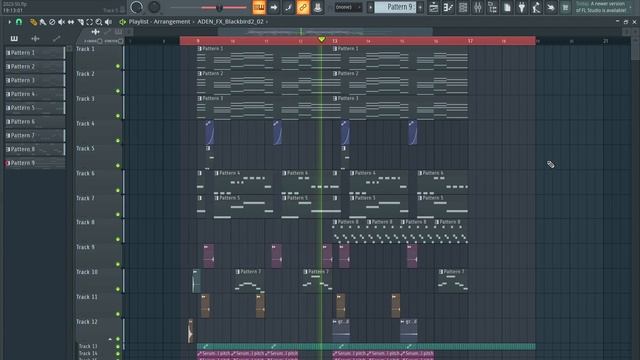Open the Browser tree view icon
Screen dimensions: 640x360
coord(492,7)
